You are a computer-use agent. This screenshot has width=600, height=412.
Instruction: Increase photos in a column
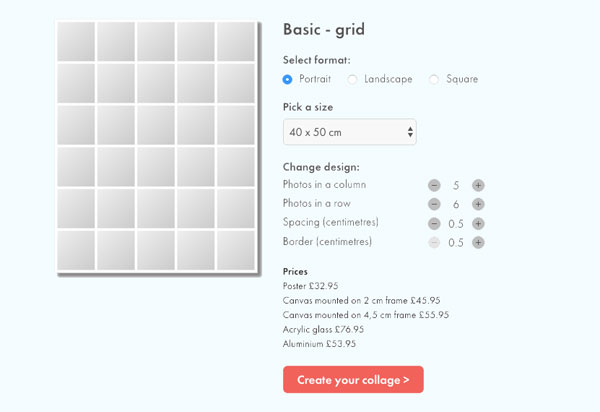(x=478, y=185)
